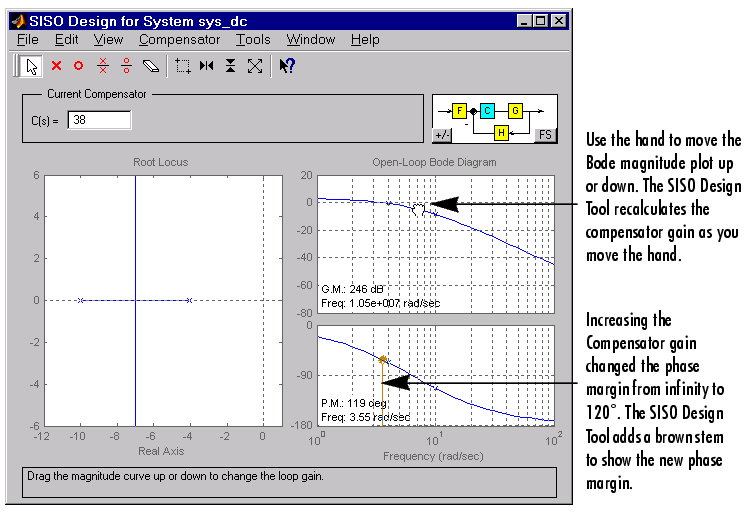Click the status bar drag magnitude message
This screenshot has width=752, height=515.
click(x=175, y=476)
